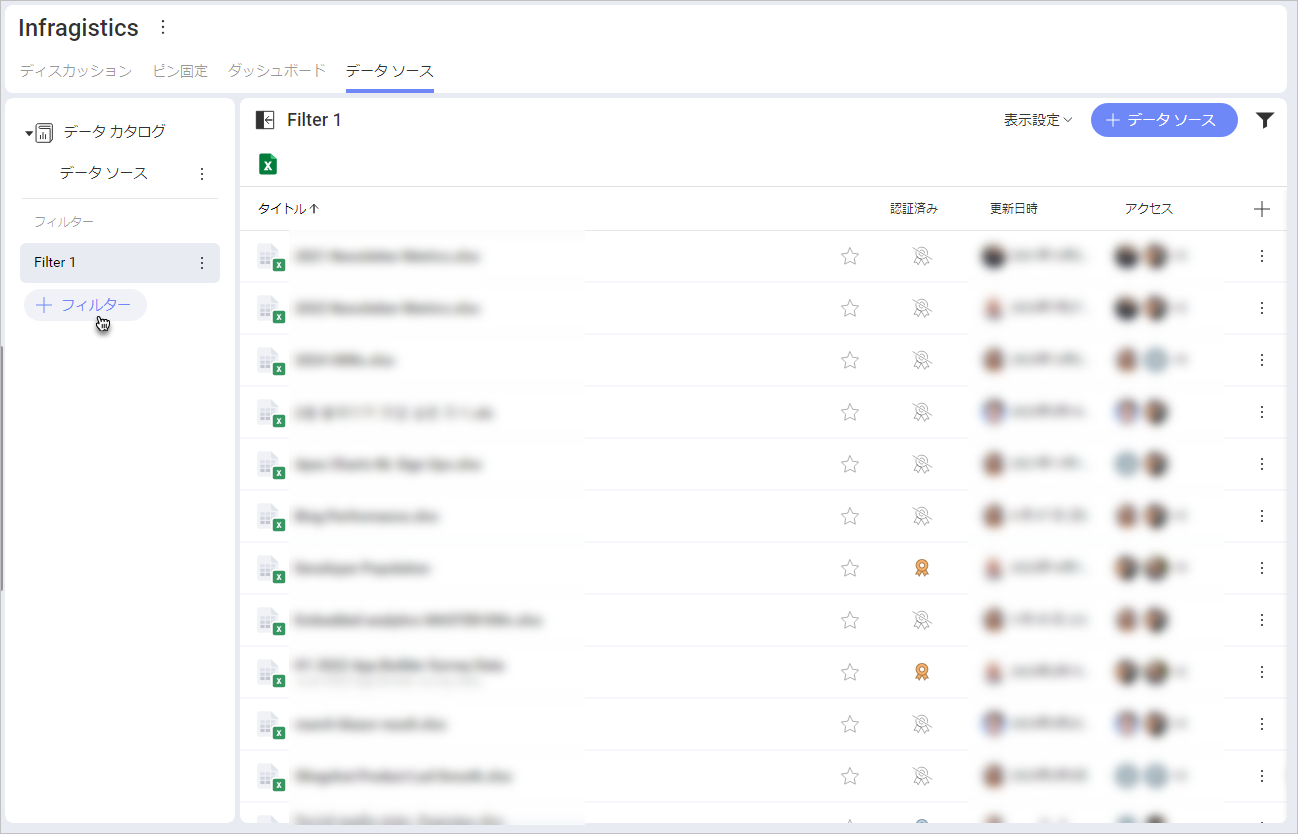Select the データ ソース tab
The height and width of the screenshot is (834, 1298).
coord(390,71)
